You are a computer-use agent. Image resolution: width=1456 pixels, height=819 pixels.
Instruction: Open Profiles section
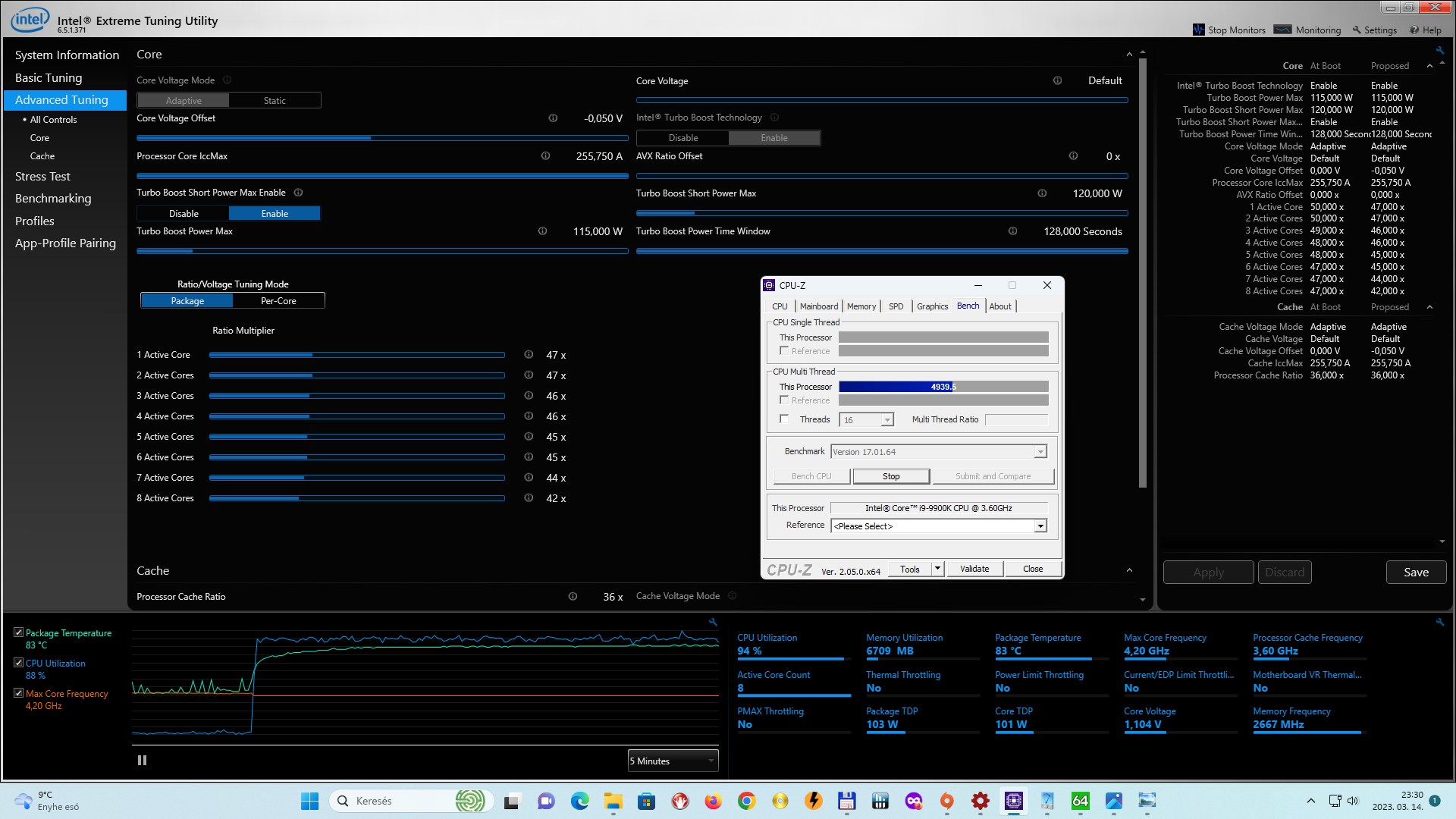[35, 221]
